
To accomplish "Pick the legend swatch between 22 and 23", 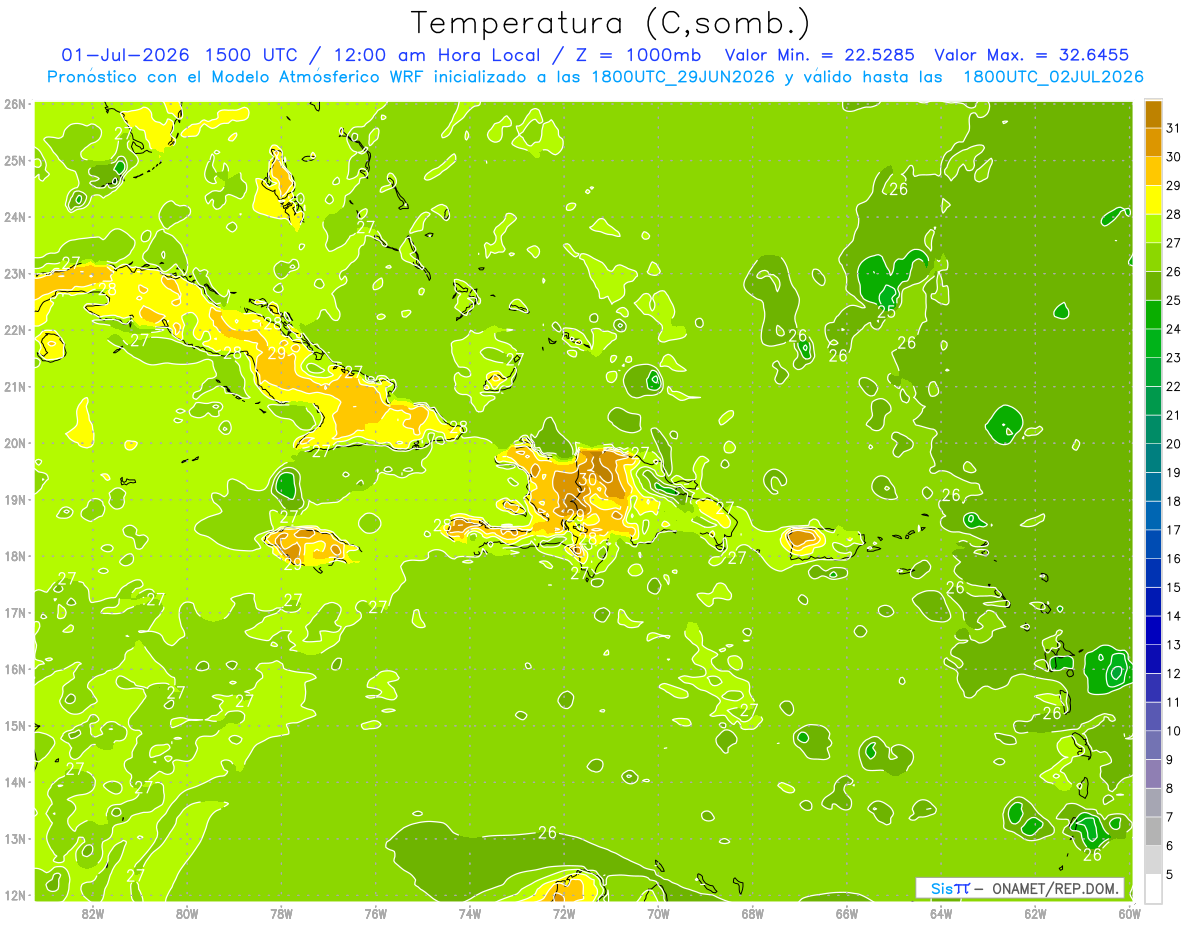I will [1153, 372].
